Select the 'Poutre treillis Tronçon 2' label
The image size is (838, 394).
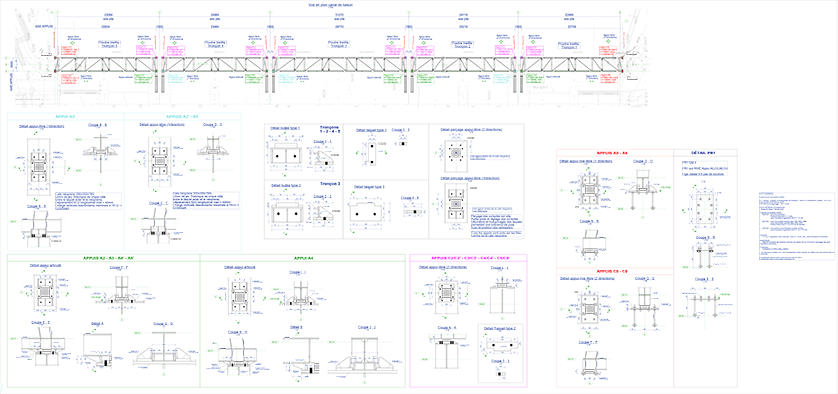[463, 44]
